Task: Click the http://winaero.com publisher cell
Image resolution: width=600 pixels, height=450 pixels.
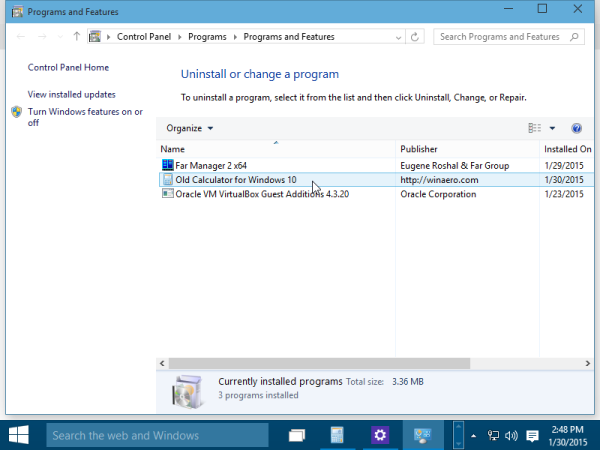Action: point(439,180)
